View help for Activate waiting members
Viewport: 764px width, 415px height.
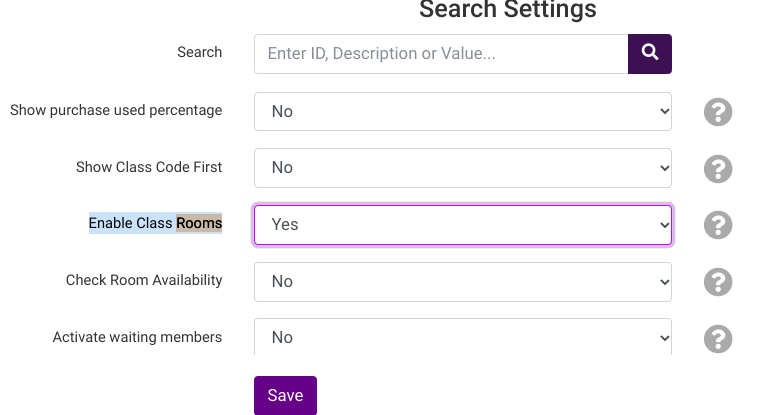718,339
